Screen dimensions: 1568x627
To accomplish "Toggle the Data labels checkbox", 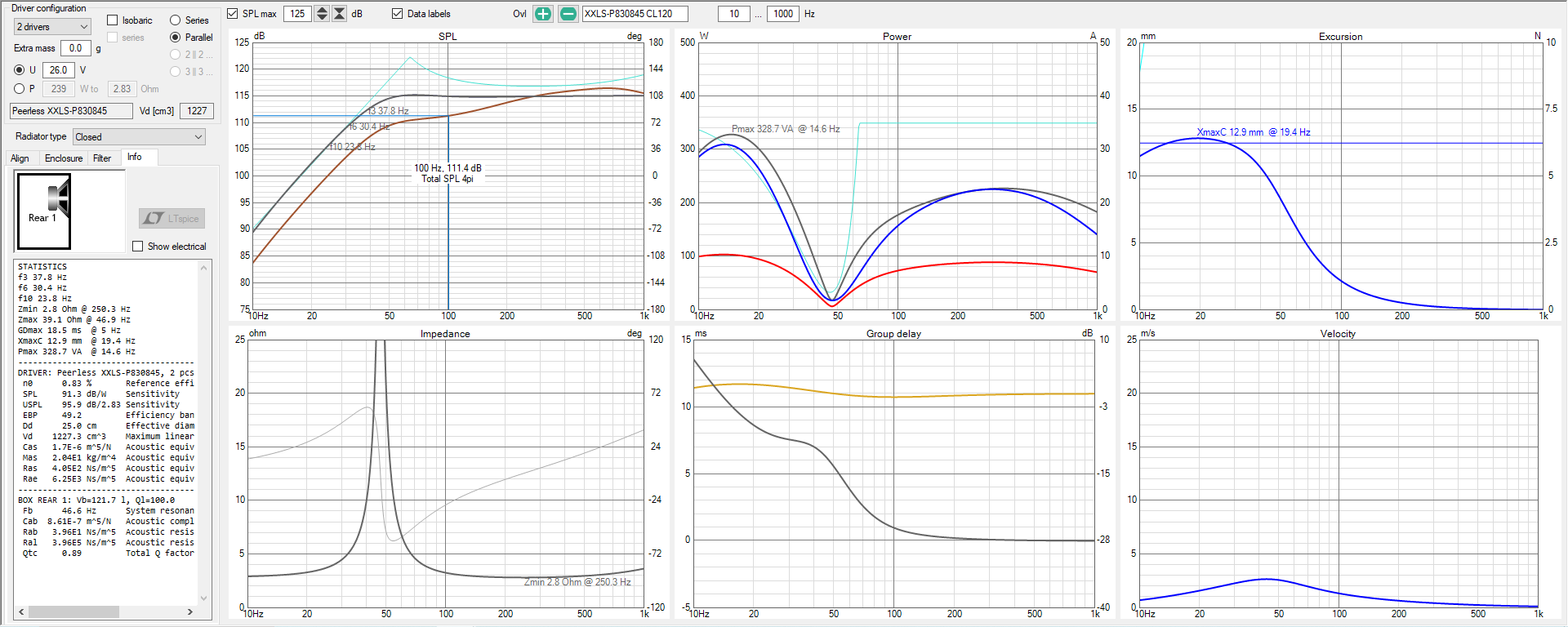I will coord(398,14).
